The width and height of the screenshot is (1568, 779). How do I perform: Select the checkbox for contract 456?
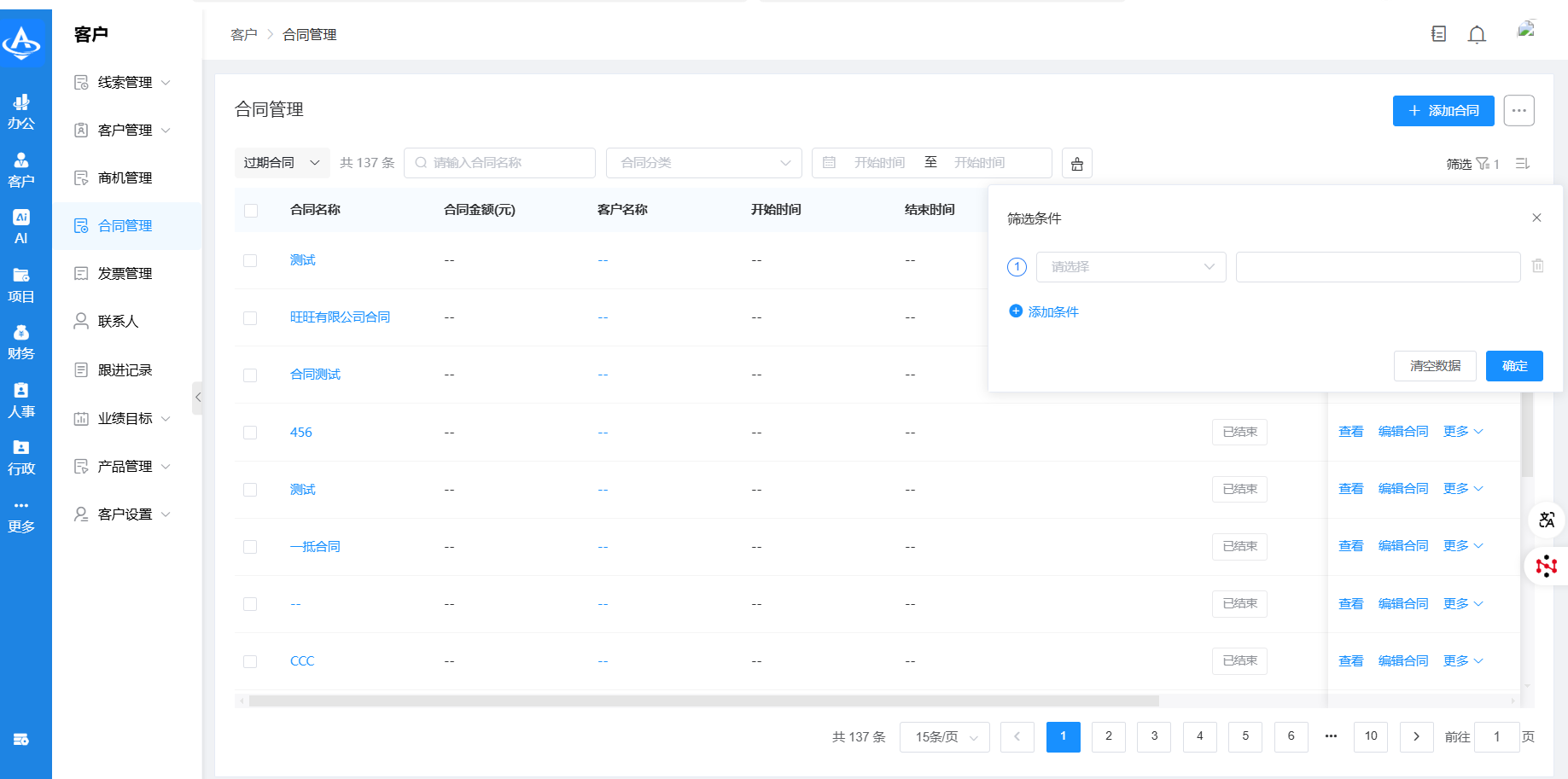point(250,433)
